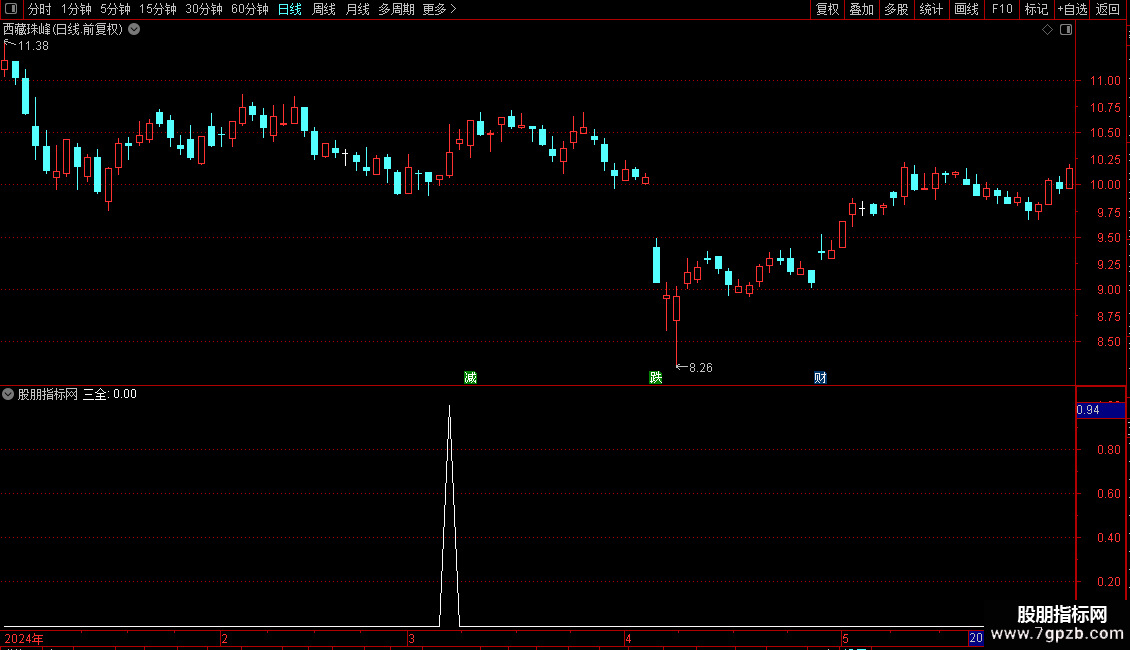Image resolution: width=1130 pixels, height=650 pixels.
Task: Click the 返回 back button
Action: [1108, 9]
